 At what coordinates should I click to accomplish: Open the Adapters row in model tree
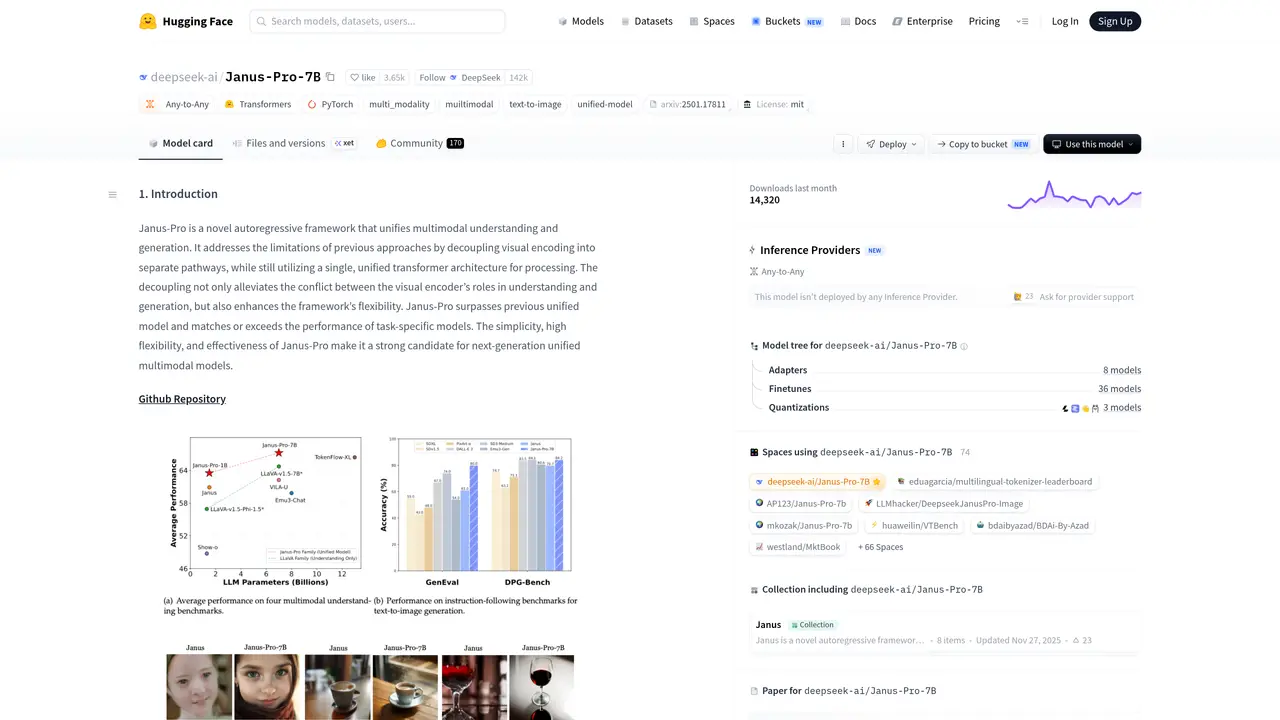pos(954,370)
